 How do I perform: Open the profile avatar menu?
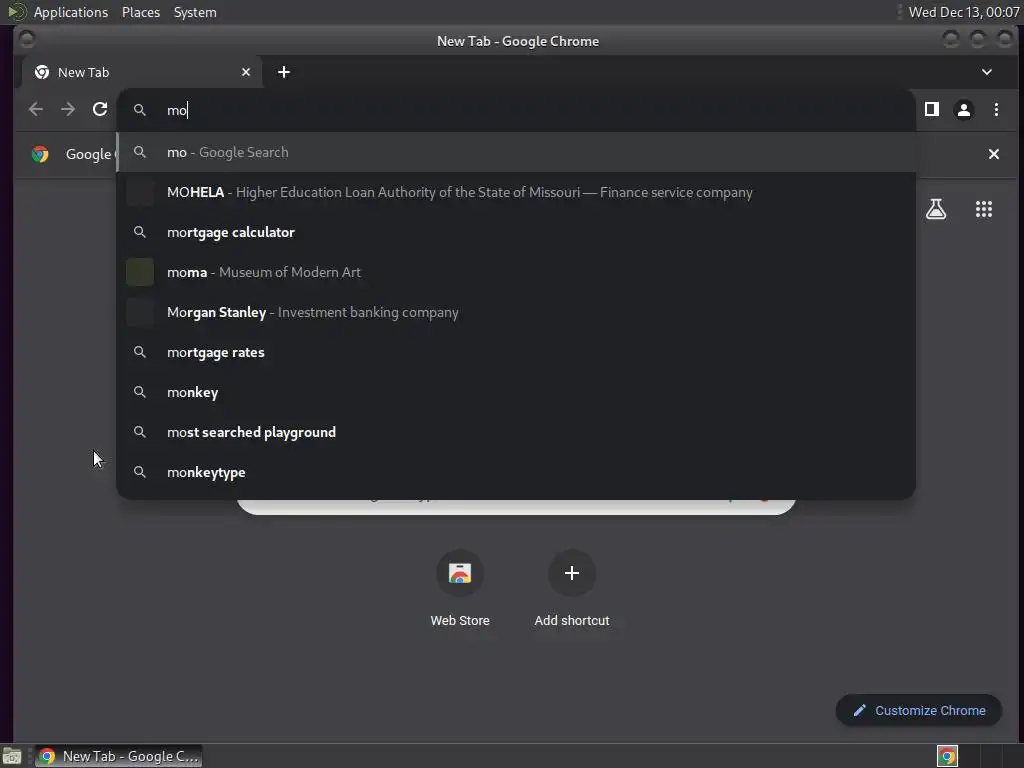(964, 110)
